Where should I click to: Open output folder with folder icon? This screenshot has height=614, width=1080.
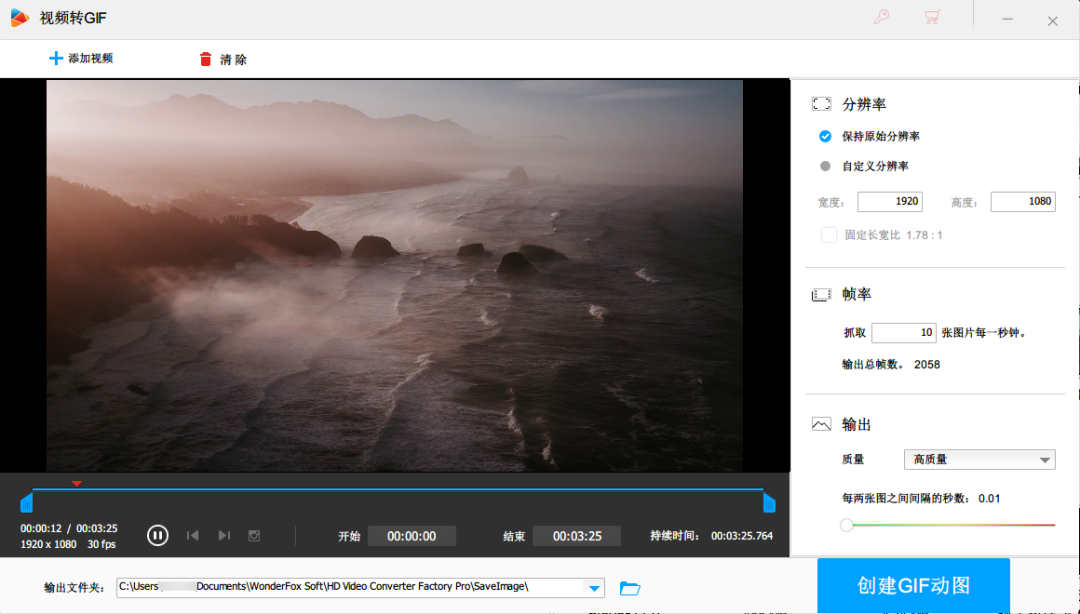[630, 588]
